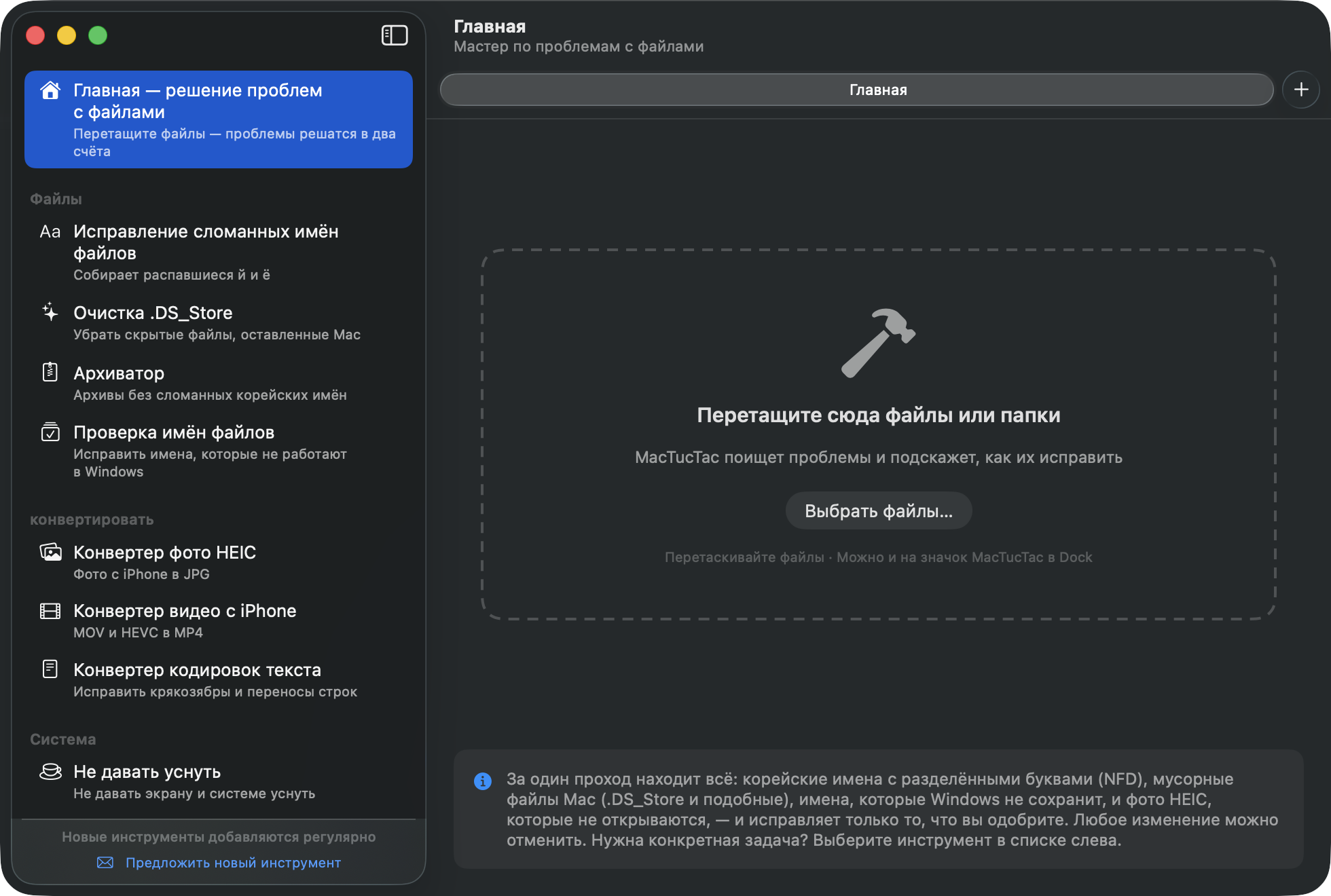Click the red close window button
This screenshot has height=896, width=1331.
tap(35, 35)
